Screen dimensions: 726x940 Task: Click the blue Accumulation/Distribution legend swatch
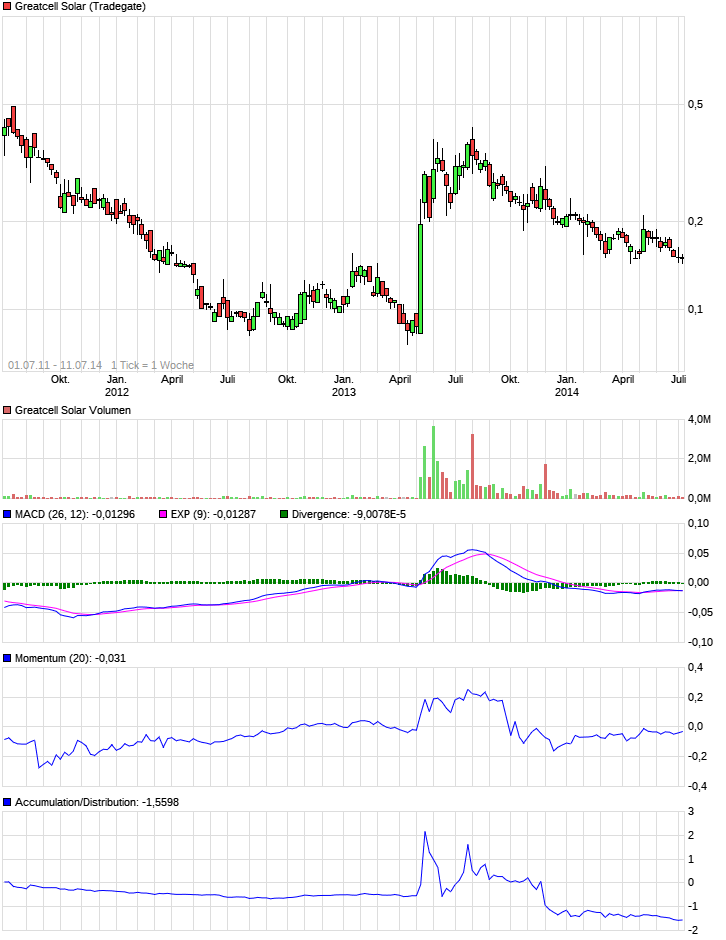pyautogui.click(x=7, y=802)
